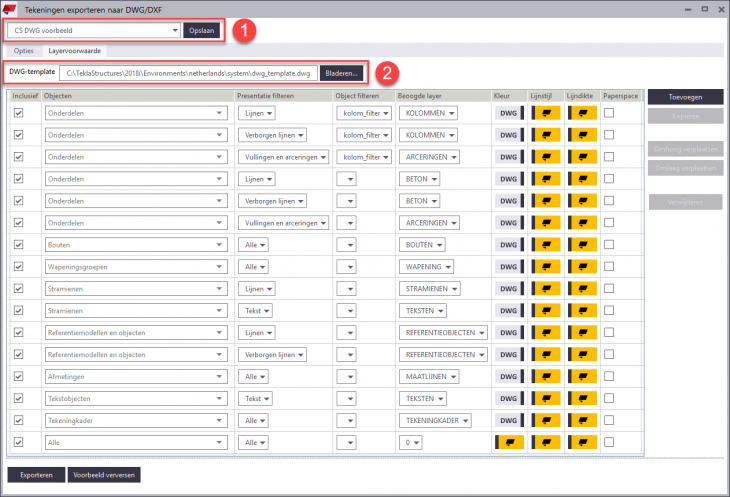Screen dimensions: 730x497
Task: Click the color icon in the last row
Action: tap(509, 442)
